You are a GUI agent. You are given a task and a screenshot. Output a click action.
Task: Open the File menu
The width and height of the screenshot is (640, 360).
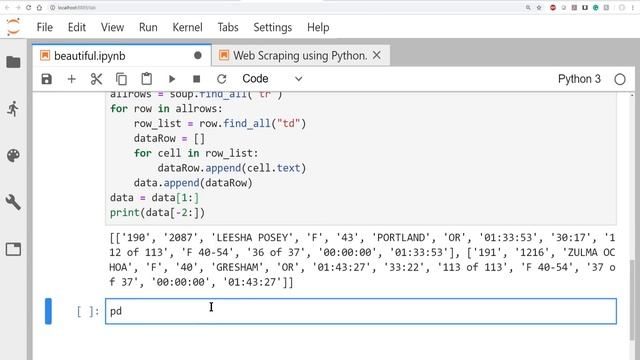tap(44, 27)
